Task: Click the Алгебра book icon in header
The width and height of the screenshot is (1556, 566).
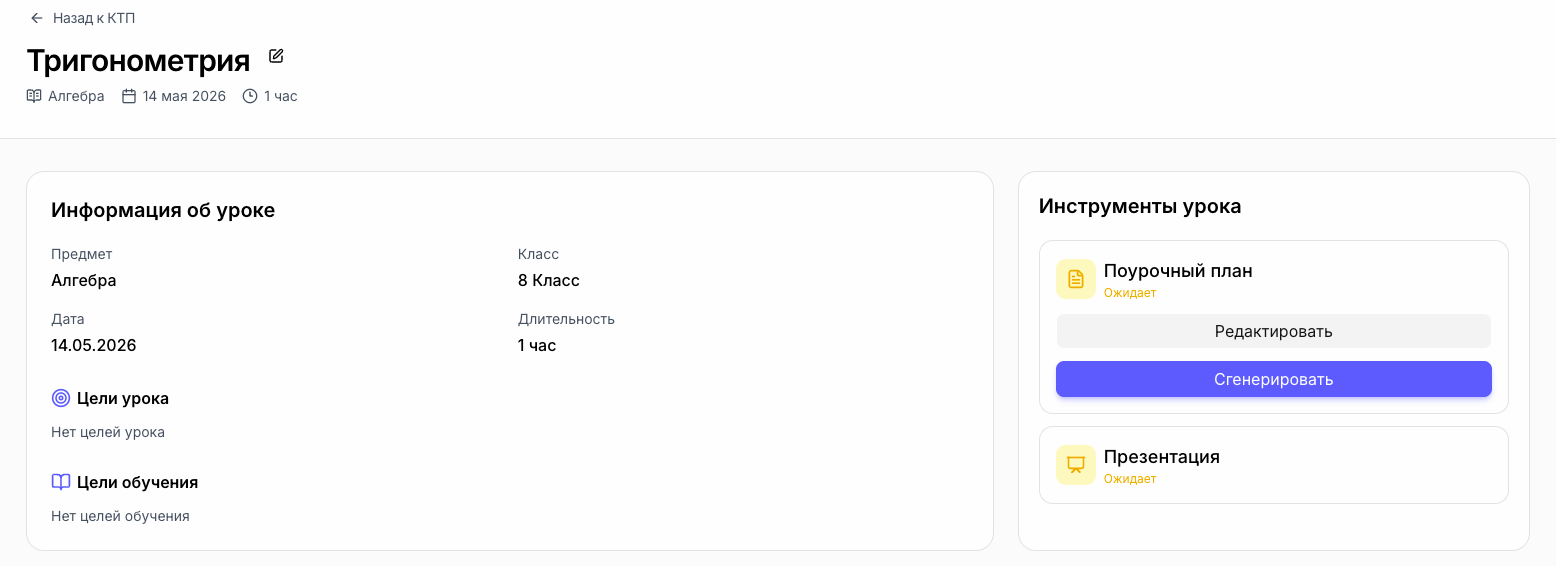Action: click(x=34, y=96)
